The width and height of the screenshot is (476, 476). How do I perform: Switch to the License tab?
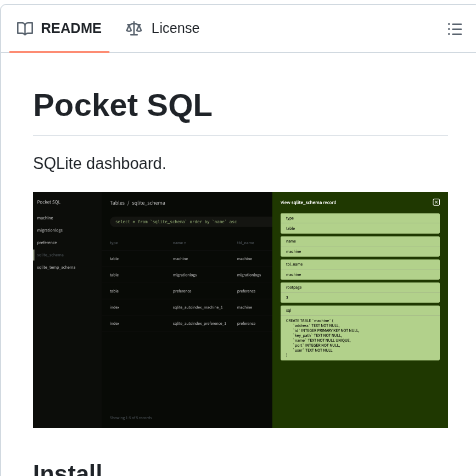pos(163,28)
